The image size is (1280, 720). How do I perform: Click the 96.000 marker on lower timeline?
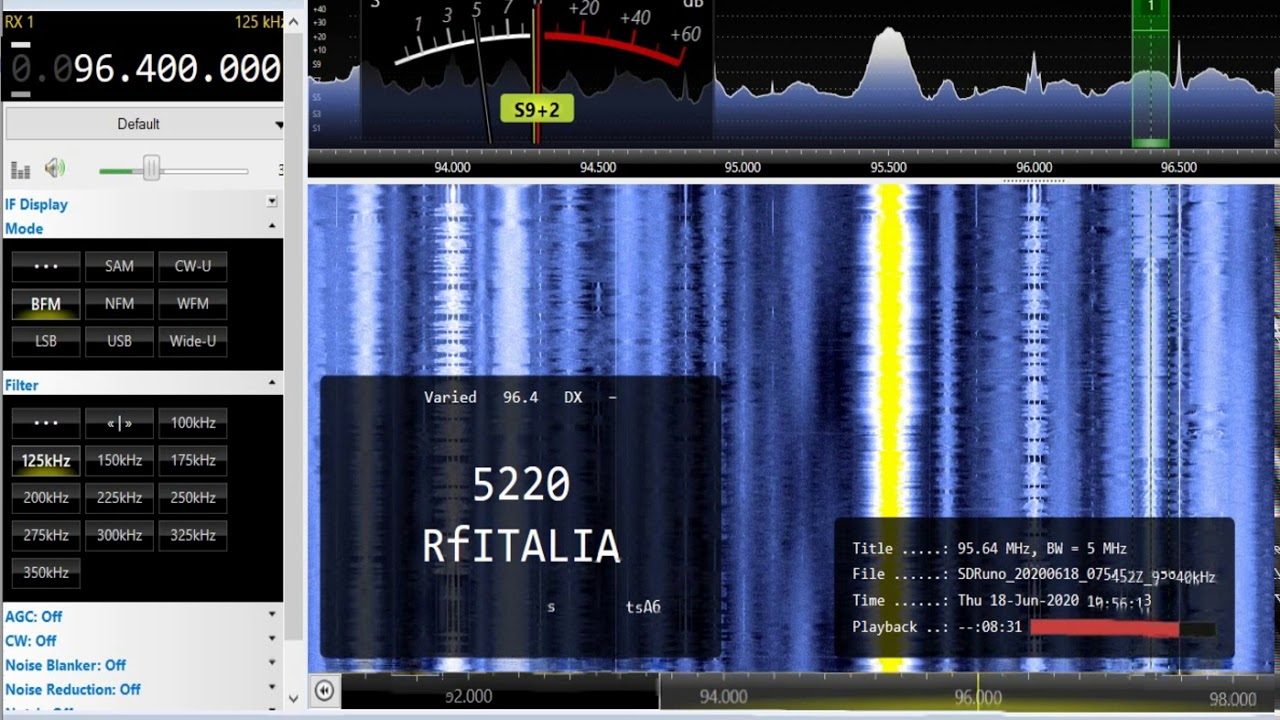point(978,698)
